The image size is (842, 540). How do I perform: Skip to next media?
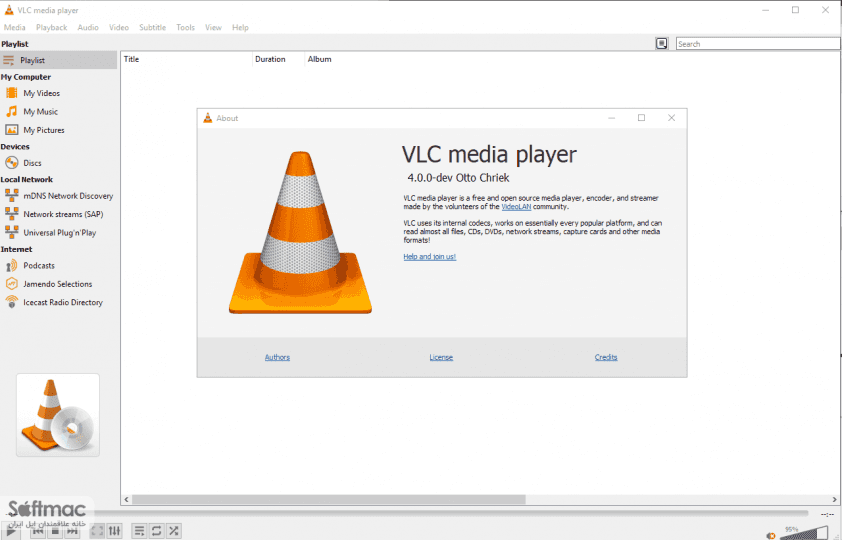tap(72, 531)
